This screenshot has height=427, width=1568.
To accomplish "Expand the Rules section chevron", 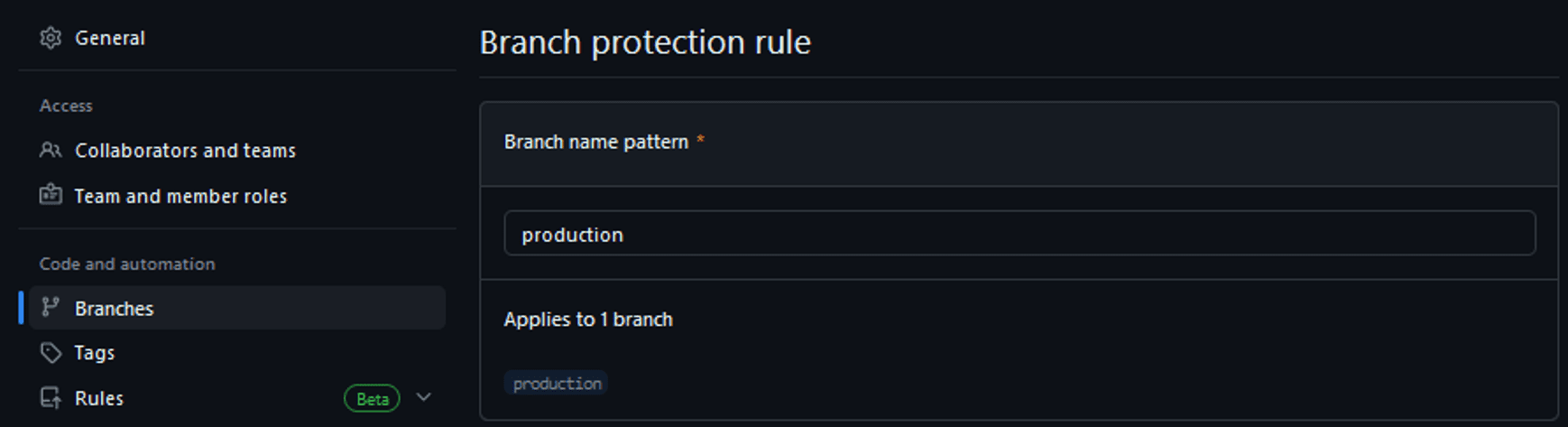I will coord(423,397).
